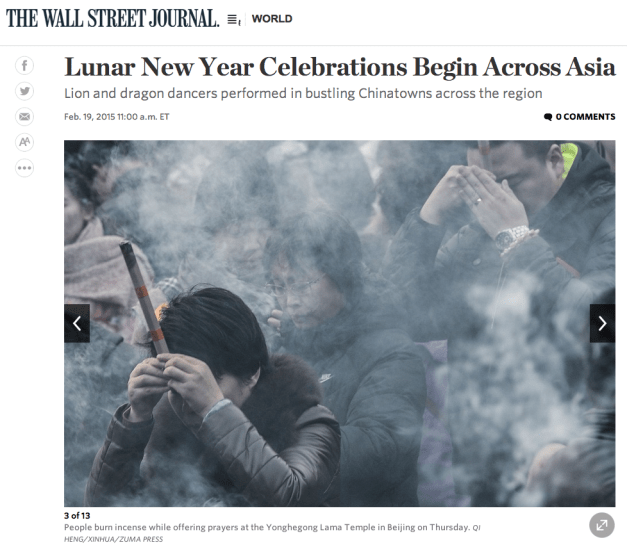Click the comments speech bubble icon

[x=548, y=117]
